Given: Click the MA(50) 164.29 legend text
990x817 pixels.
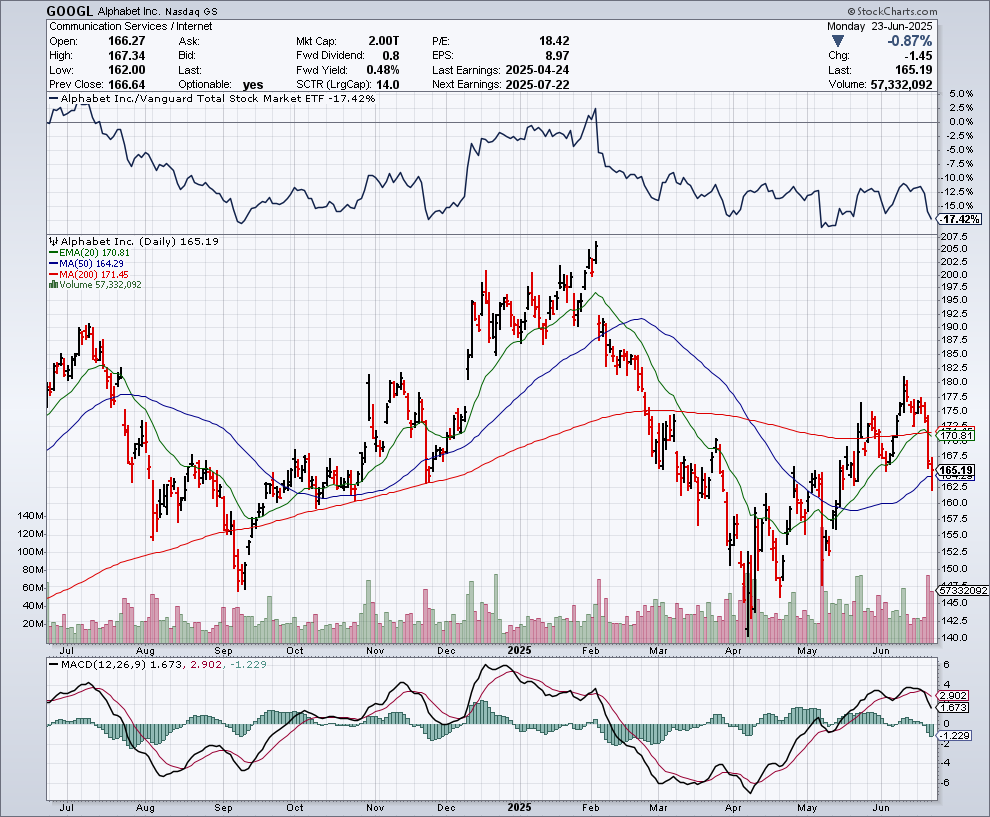Looking at the screenshot, I should [92, 263].
